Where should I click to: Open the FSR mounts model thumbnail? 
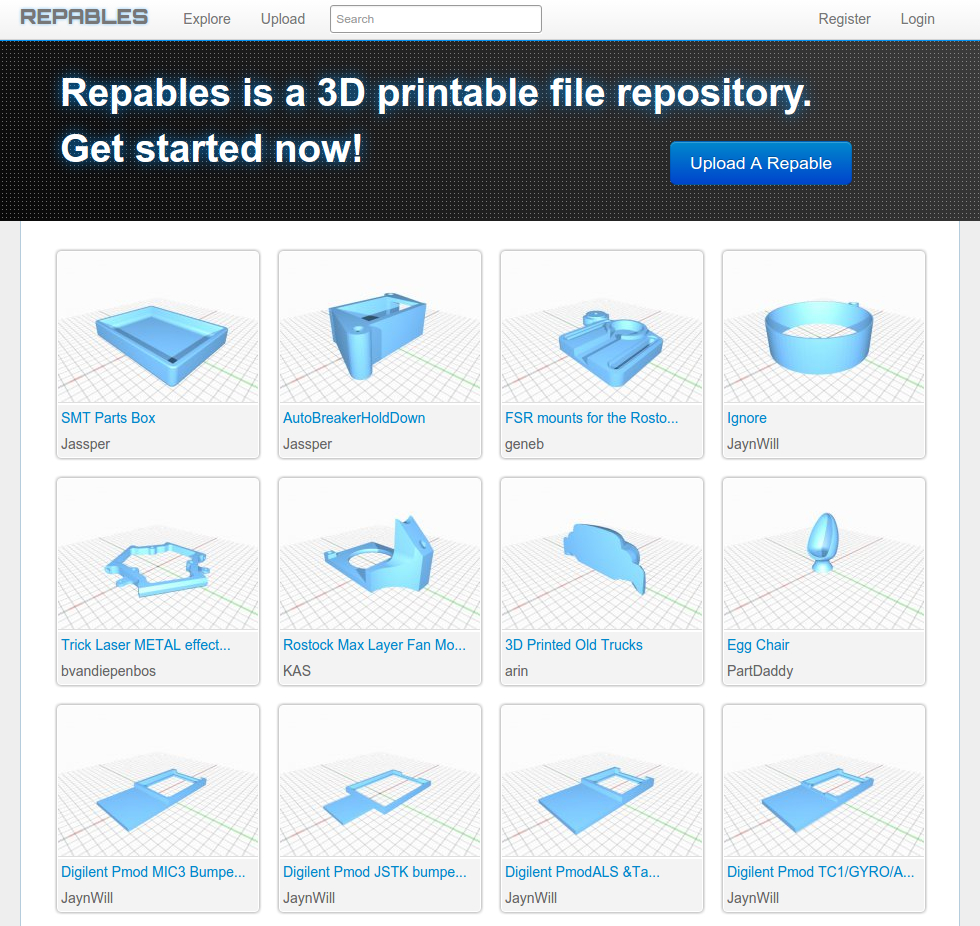point(602,327)
